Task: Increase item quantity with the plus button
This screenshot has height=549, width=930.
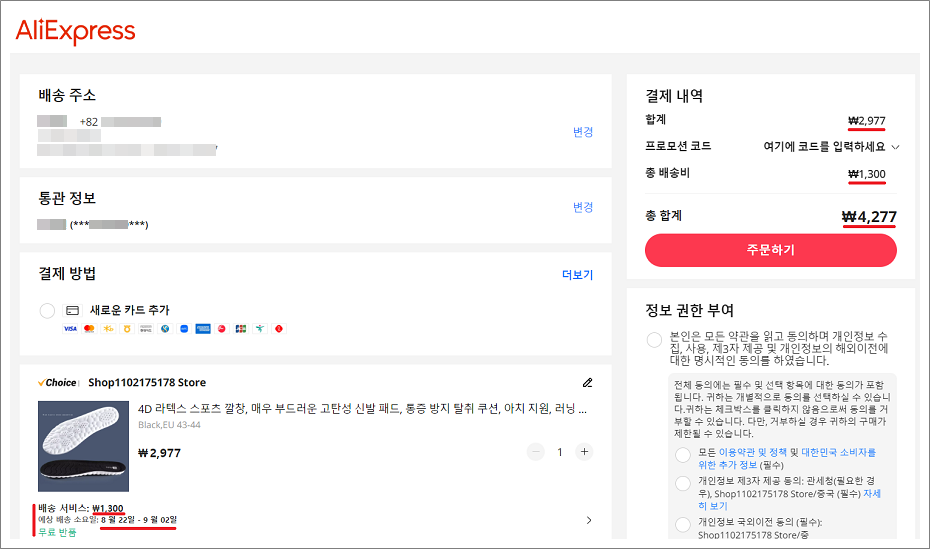Action: 584,452
